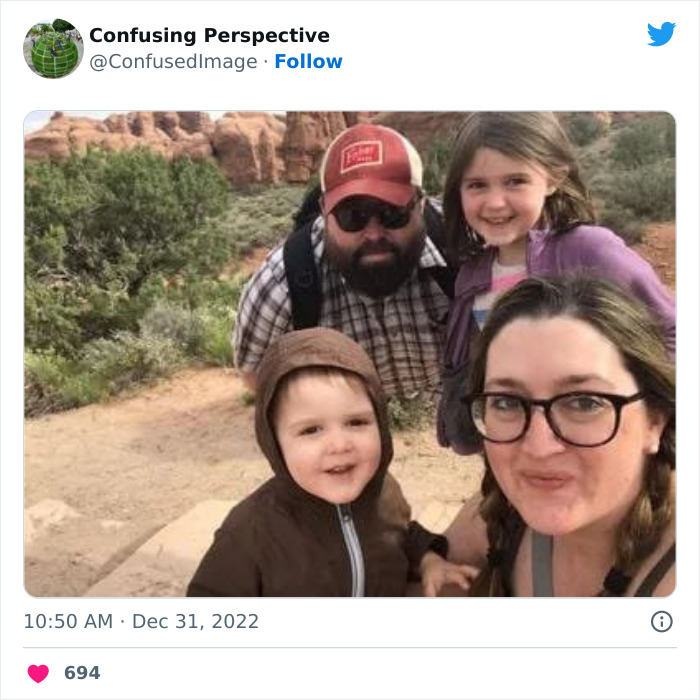
Task: Like the tweet with the heart icon
Action: pos(38,673)
